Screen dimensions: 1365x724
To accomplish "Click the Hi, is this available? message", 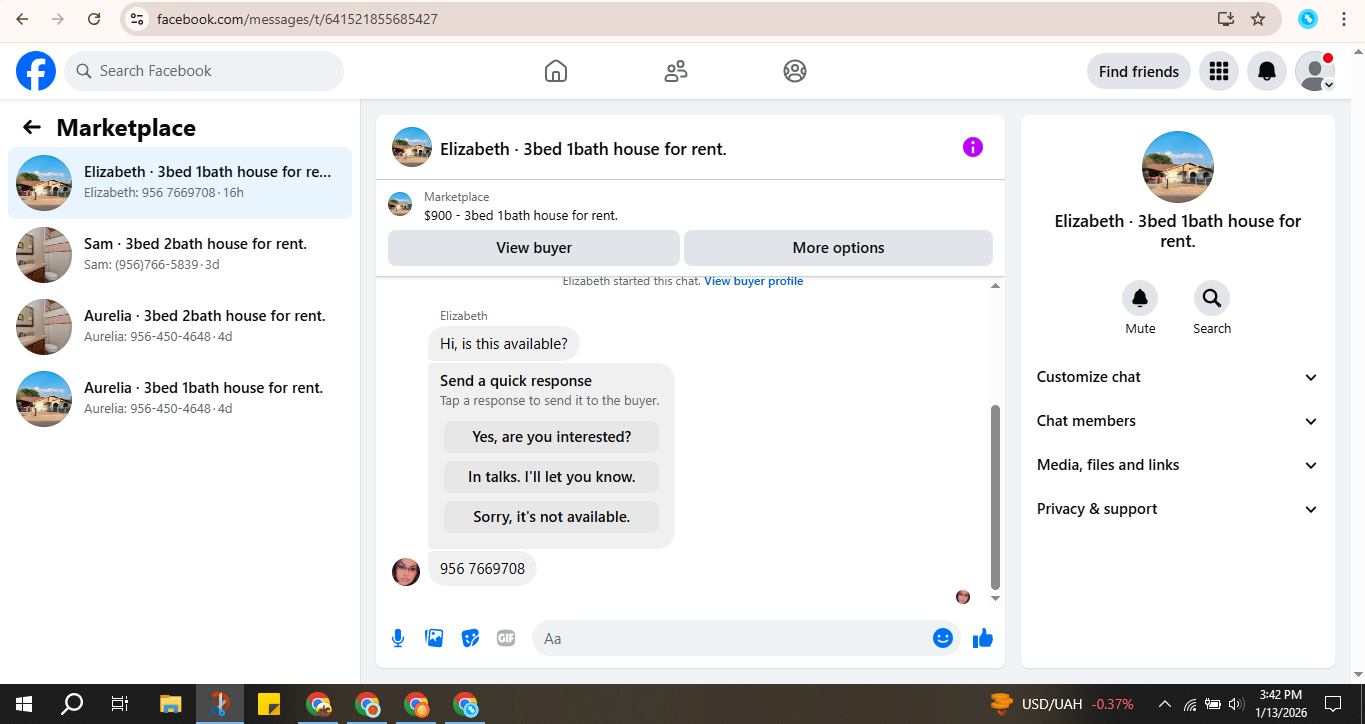I will coord(504,344).
